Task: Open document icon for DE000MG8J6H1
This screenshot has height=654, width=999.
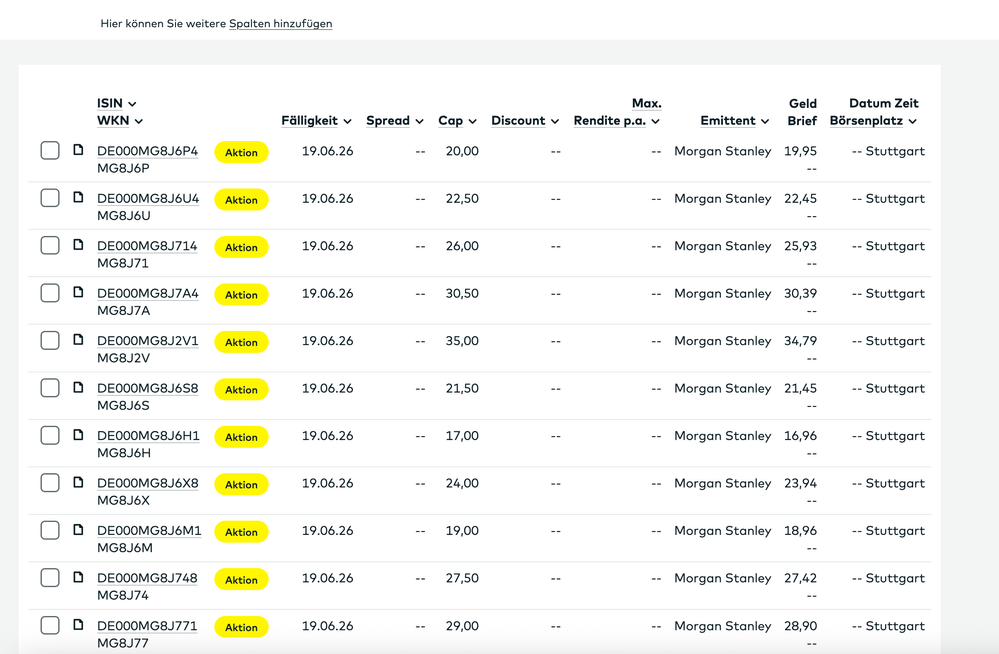Action: point(78,435)
